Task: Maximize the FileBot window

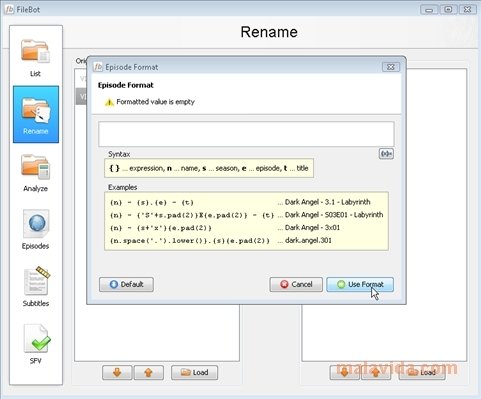Action: click(x=448, y=9)
